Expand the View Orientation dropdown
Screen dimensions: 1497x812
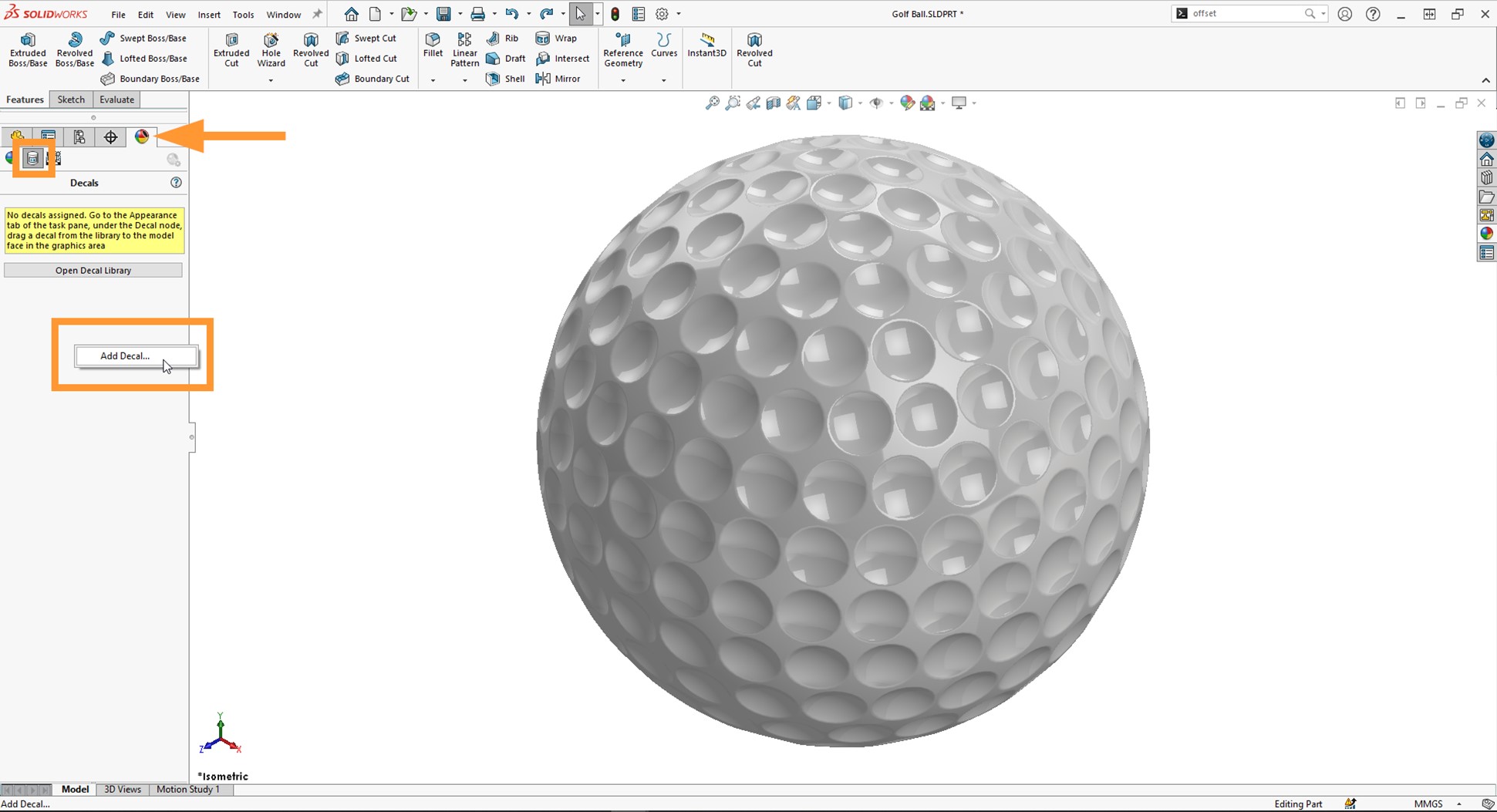(830, 103)
